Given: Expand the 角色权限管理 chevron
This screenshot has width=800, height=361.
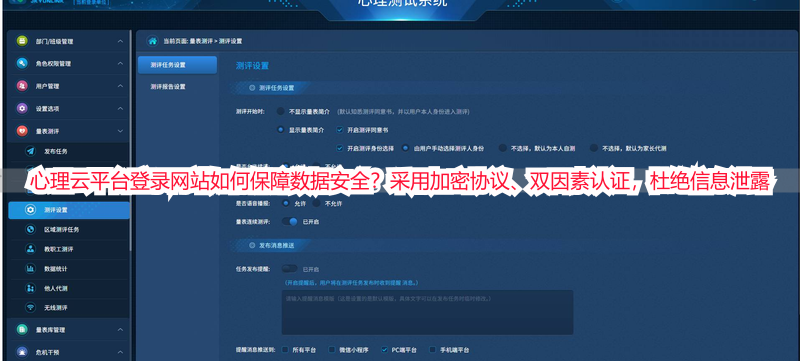Looking at the screenshot, I should (120, 64).
